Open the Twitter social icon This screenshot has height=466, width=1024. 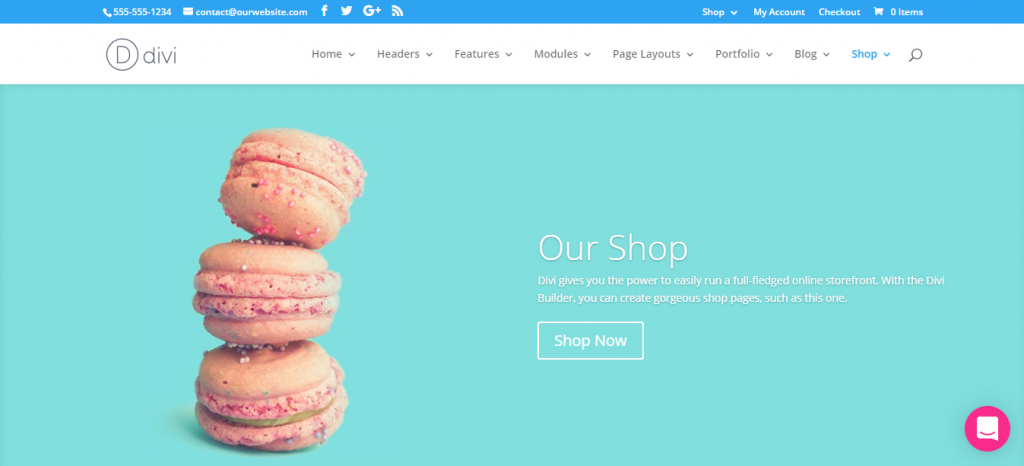[346, 11]
